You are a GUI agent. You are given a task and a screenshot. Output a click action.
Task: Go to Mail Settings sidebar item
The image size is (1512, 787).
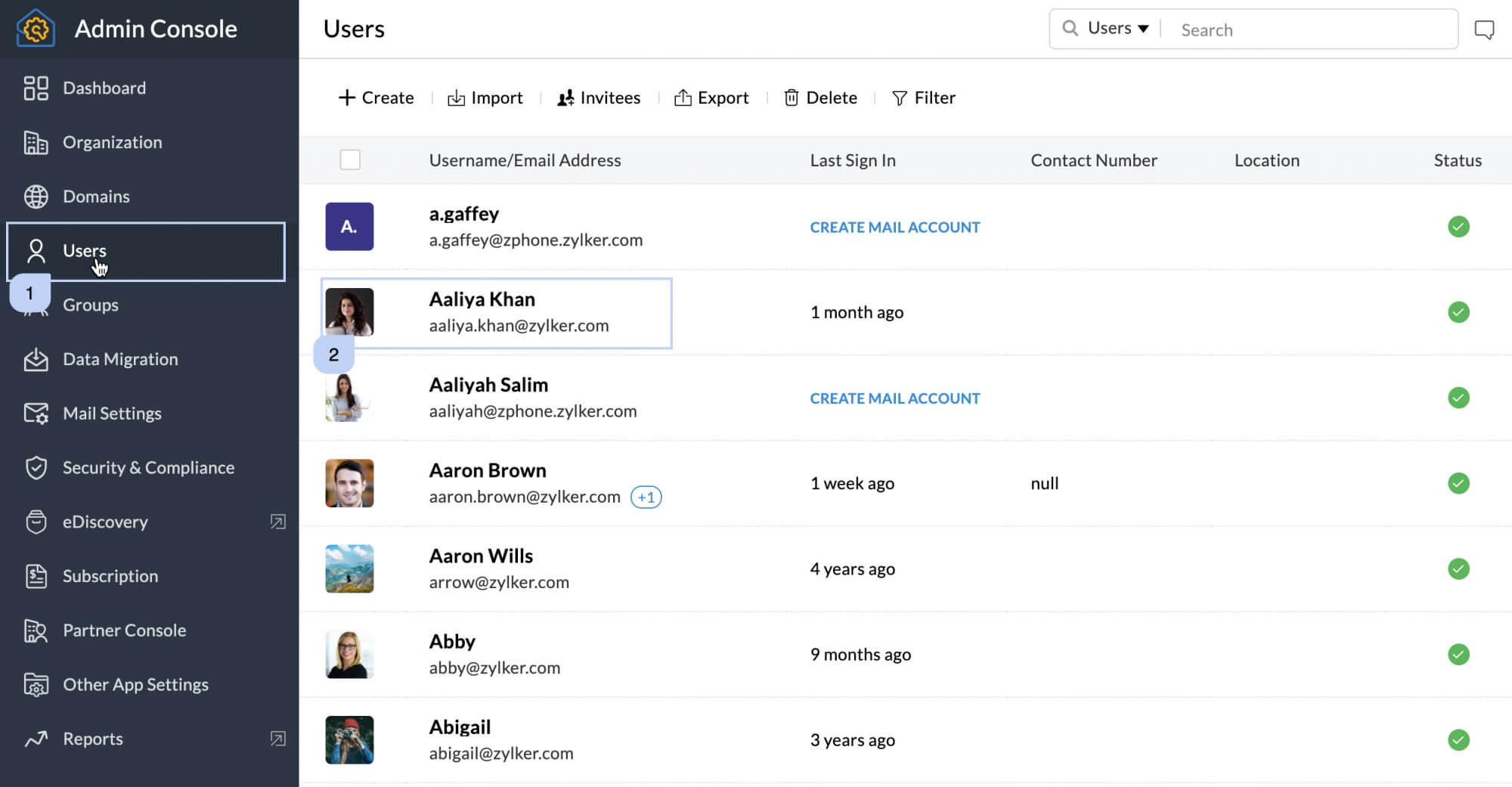pos(112,413)
